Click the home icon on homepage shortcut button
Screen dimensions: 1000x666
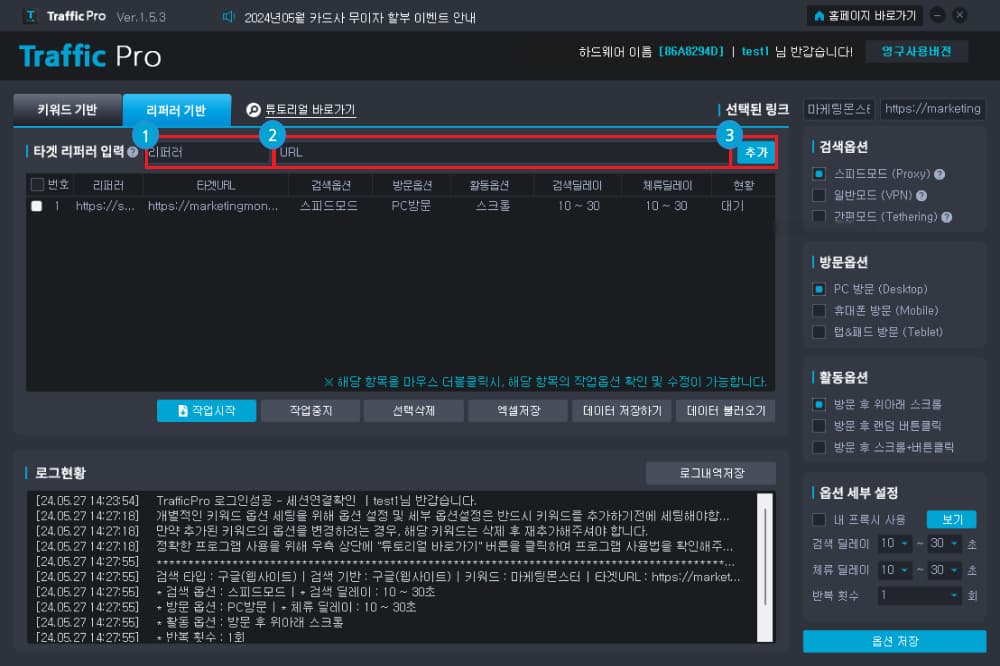pos(819,15)
